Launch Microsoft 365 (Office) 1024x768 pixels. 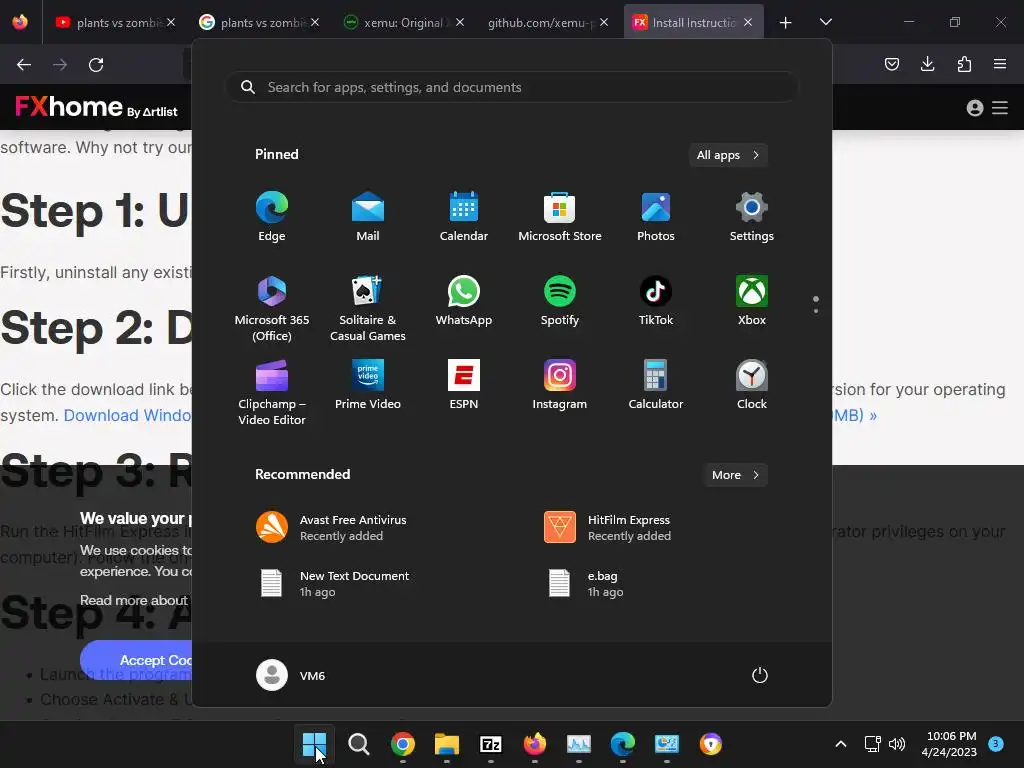click(x=272, y=308)
